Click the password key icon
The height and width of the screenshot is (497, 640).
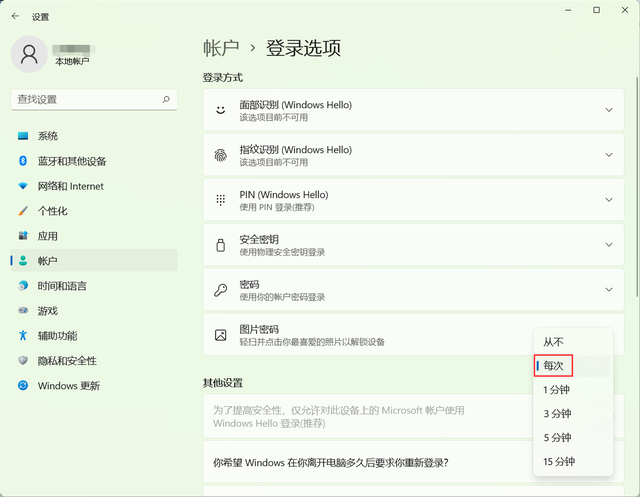tap(220, 290)
